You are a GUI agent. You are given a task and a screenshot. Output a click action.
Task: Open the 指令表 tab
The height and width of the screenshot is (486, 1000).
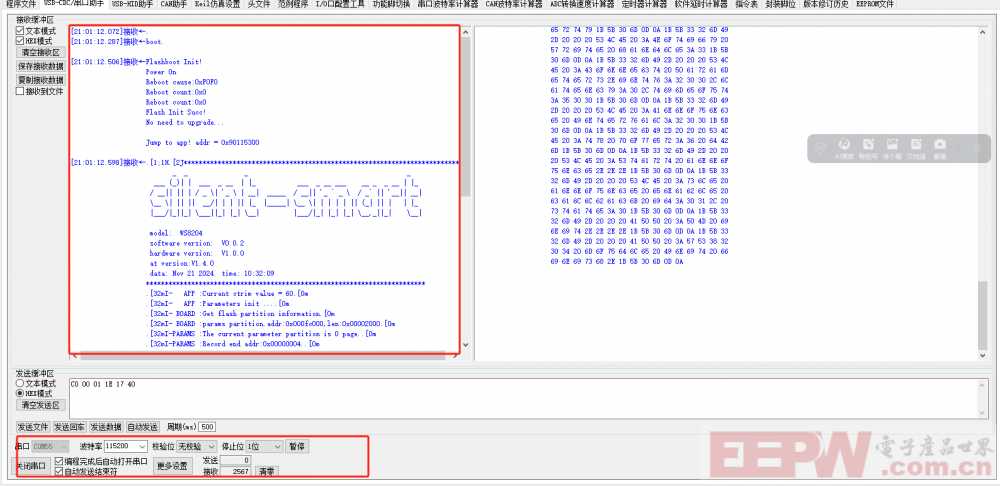pos(746,4)
